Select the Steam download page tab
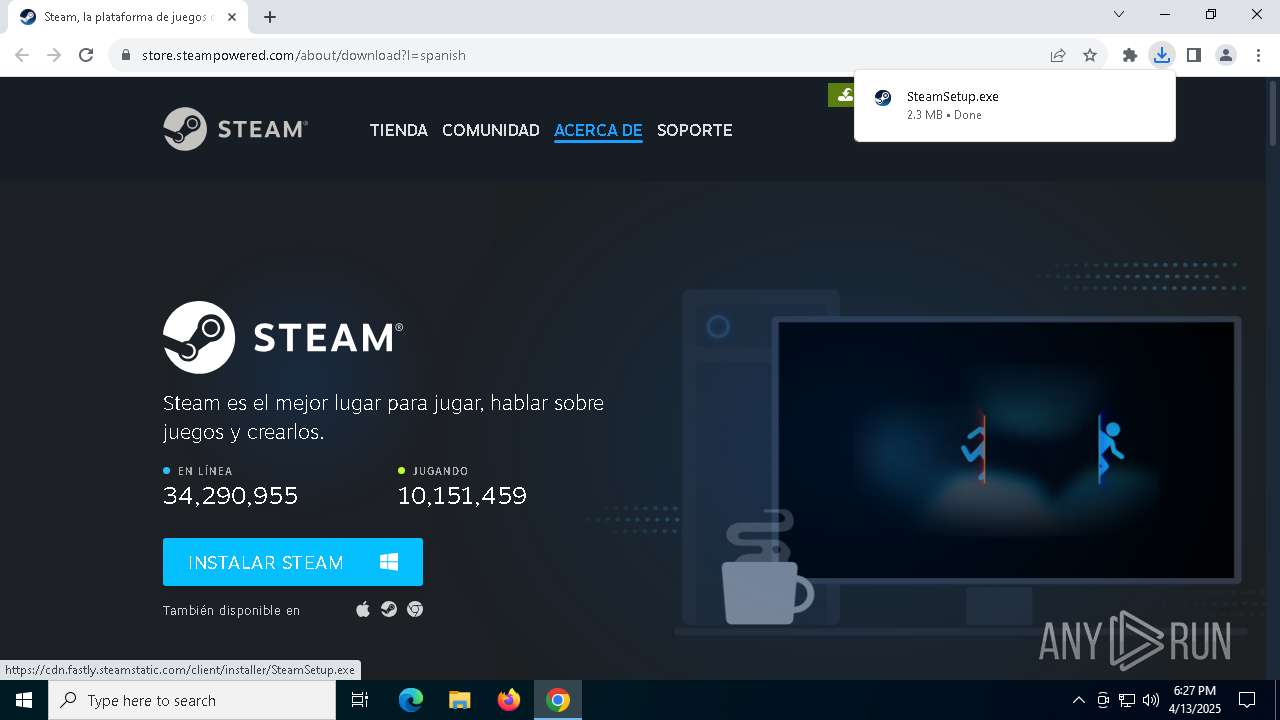1280x720 pixels. tap(127, 17)
